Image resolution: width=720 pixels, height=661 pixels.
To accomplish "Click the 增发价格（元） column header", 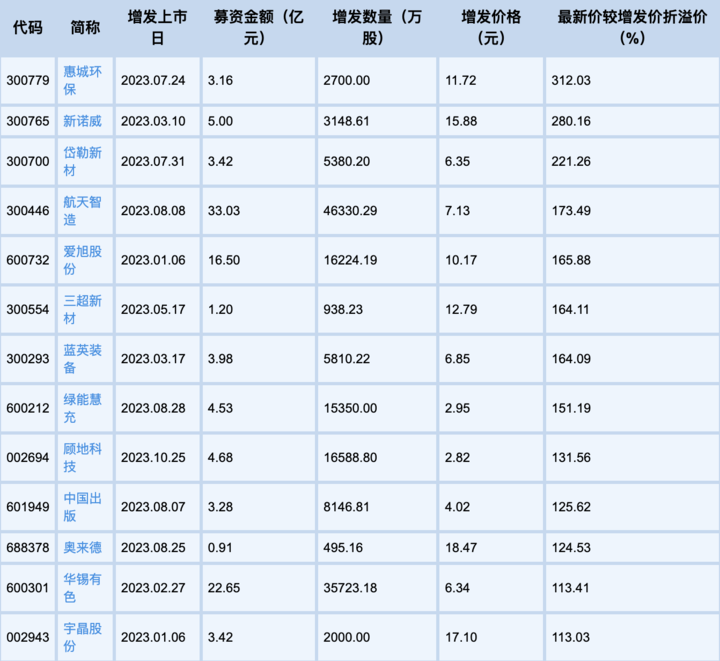I will pyautogui.click(x=491, y=28).
